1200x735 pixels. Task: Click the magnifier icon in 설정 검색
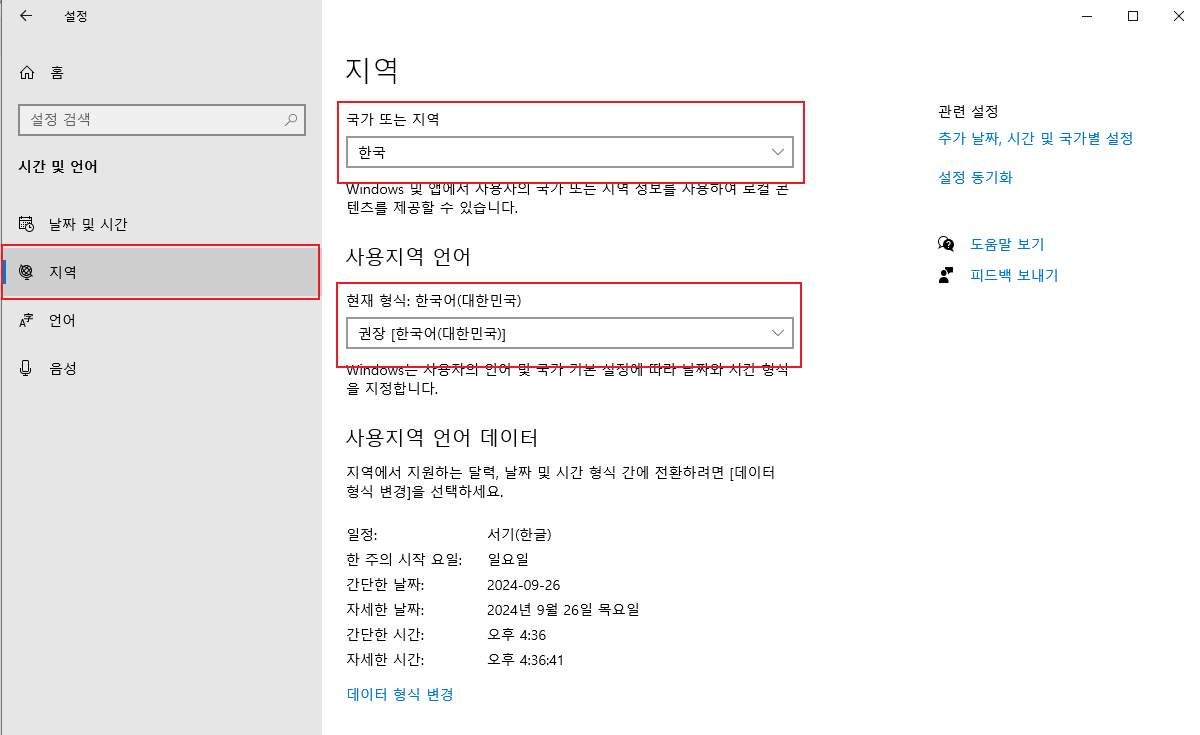pos(291,120)
